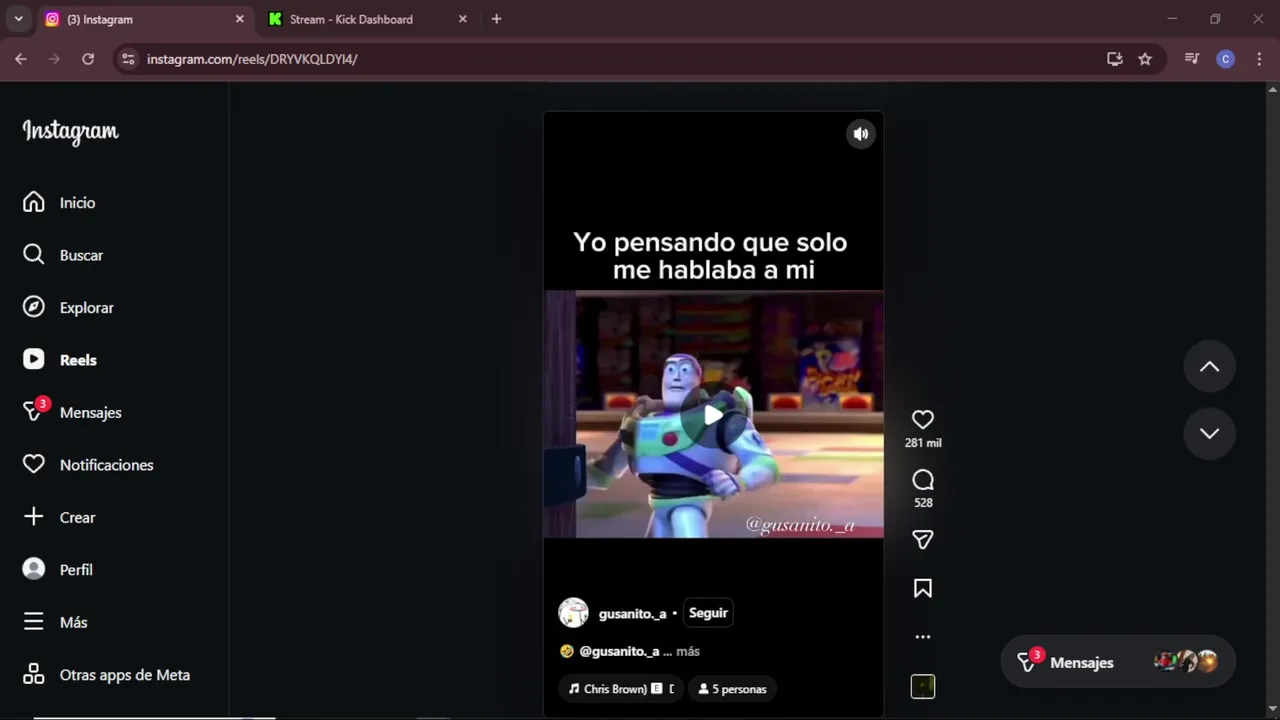Open Chris Brown audio track

[x=621, y=689]
